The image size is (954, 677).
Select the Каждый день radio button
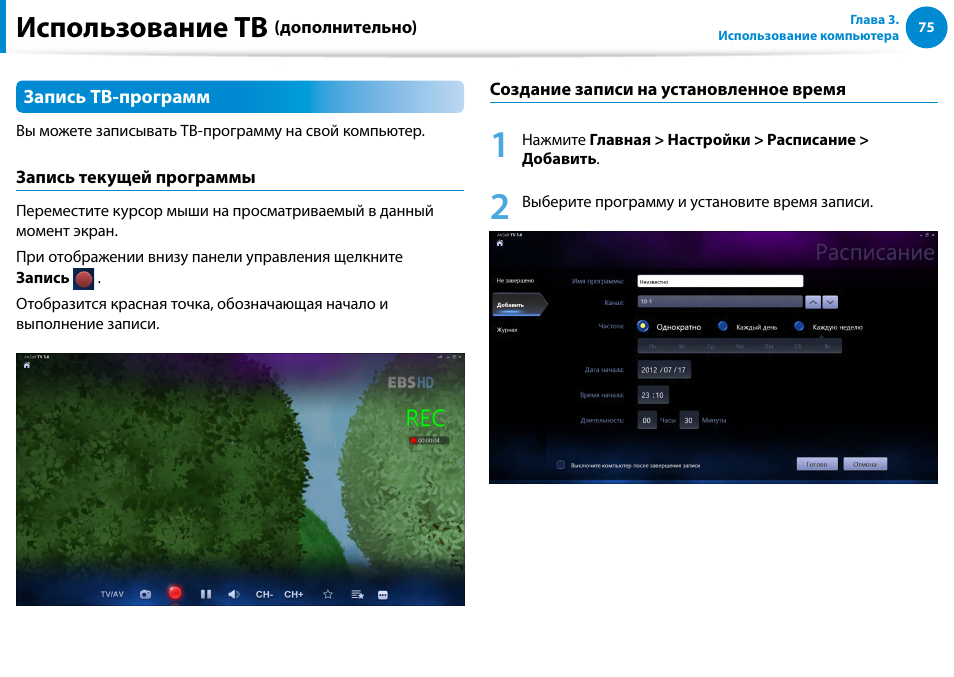point(723,326)
